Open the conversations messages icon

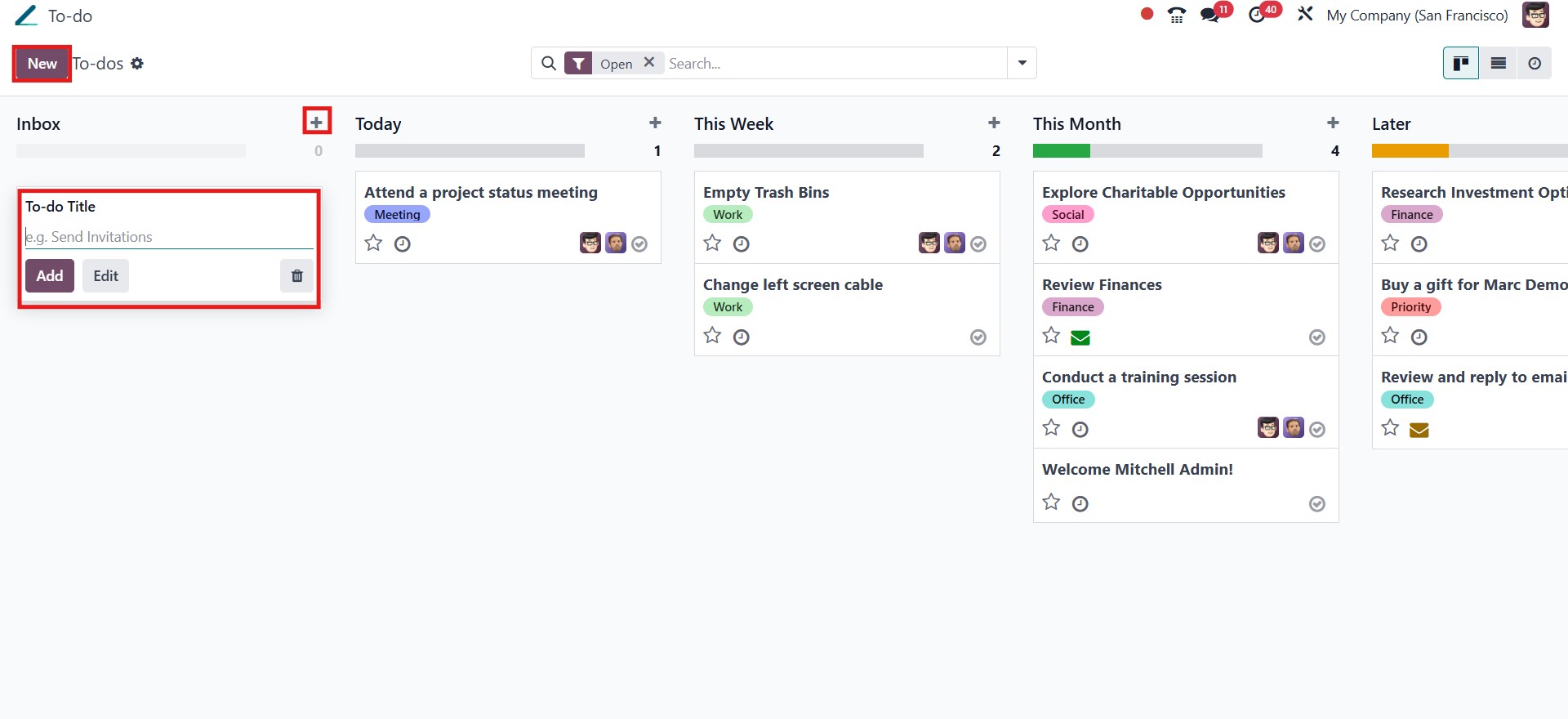pyautogui.click(x=1209, y=16)
